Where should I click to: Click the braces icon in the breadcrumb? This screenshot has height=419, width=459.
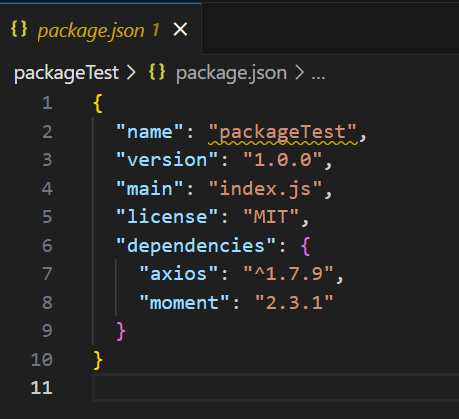(157, 72)
